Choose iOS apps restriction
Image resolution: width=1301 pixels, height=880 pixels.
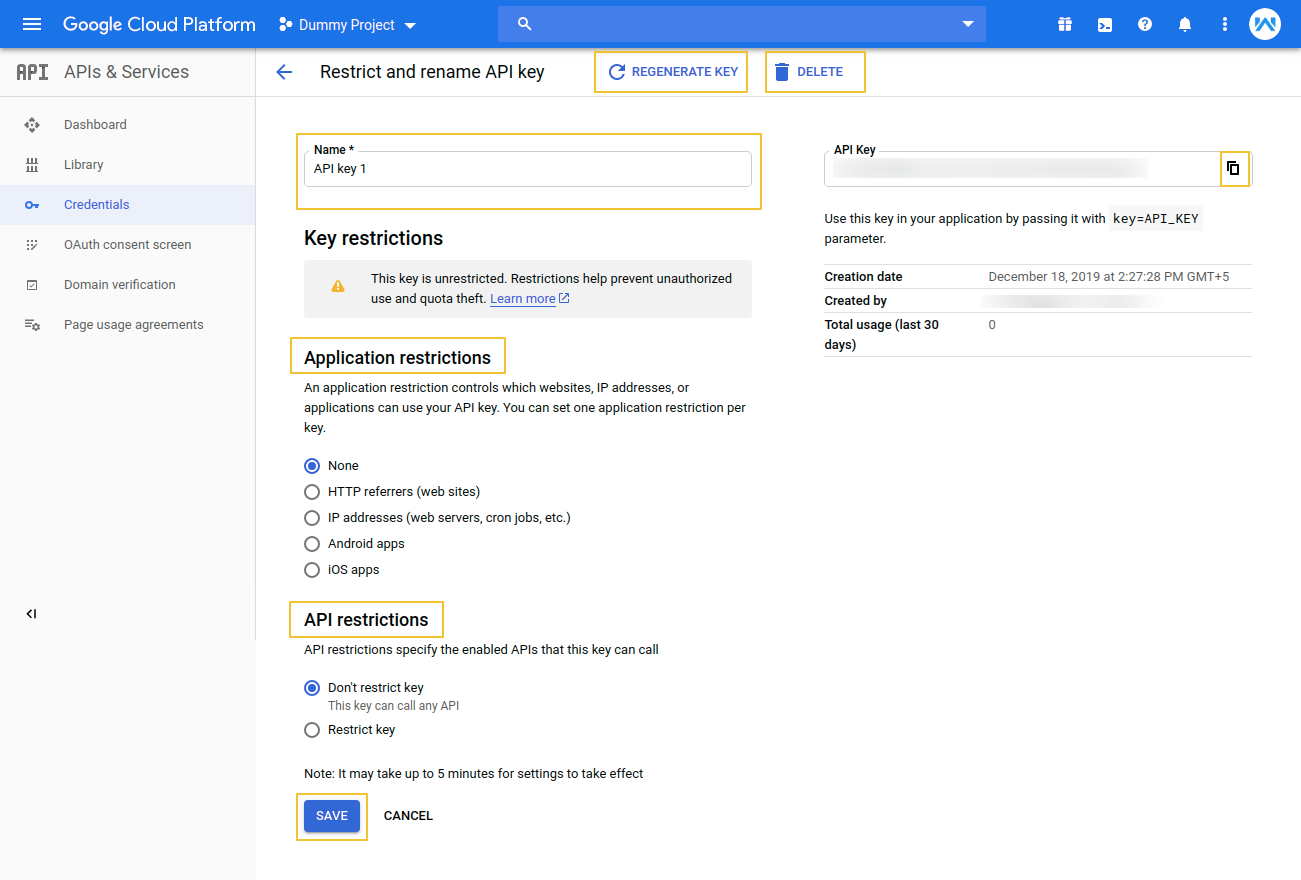(x=312, y=570)
